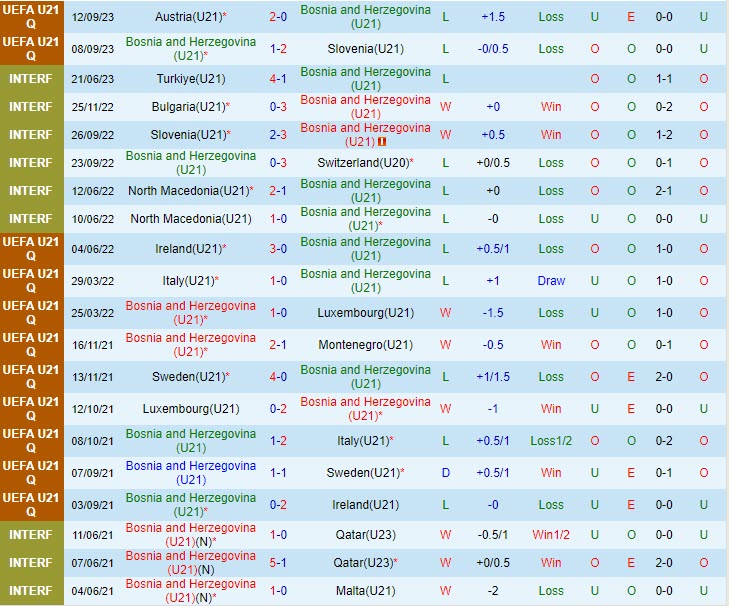Click Bosnia and Herzegovina (U21)(N) in the 07/06/21 row
Image resolution: width=729 pixels, height=606 pixels.
191,563
